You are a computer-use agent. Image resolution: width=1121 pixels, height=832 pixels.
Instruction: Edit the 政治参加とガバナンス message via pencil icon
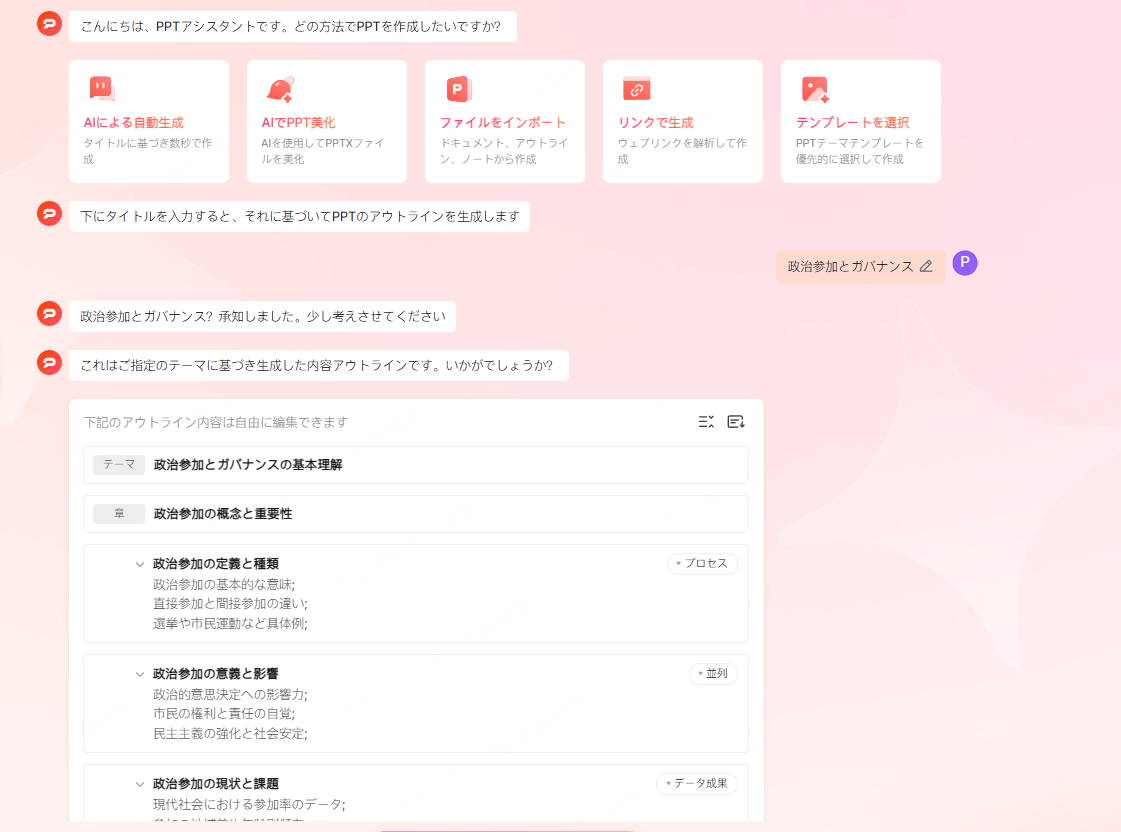(x=926, y=266)
